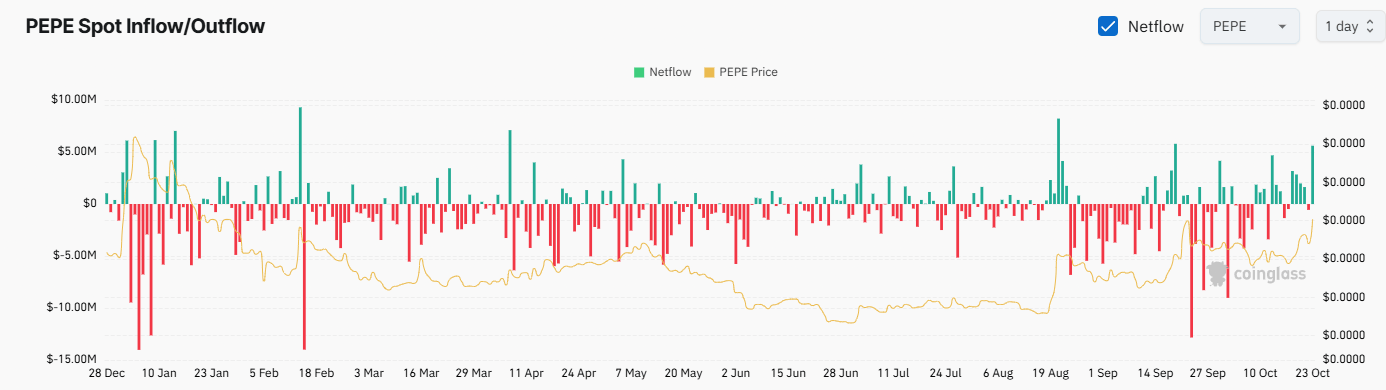Image resolution: width=1386 pixels, height=390 pixels.
Task: Click the 15 Jun date label
Action: coord(788,373)
